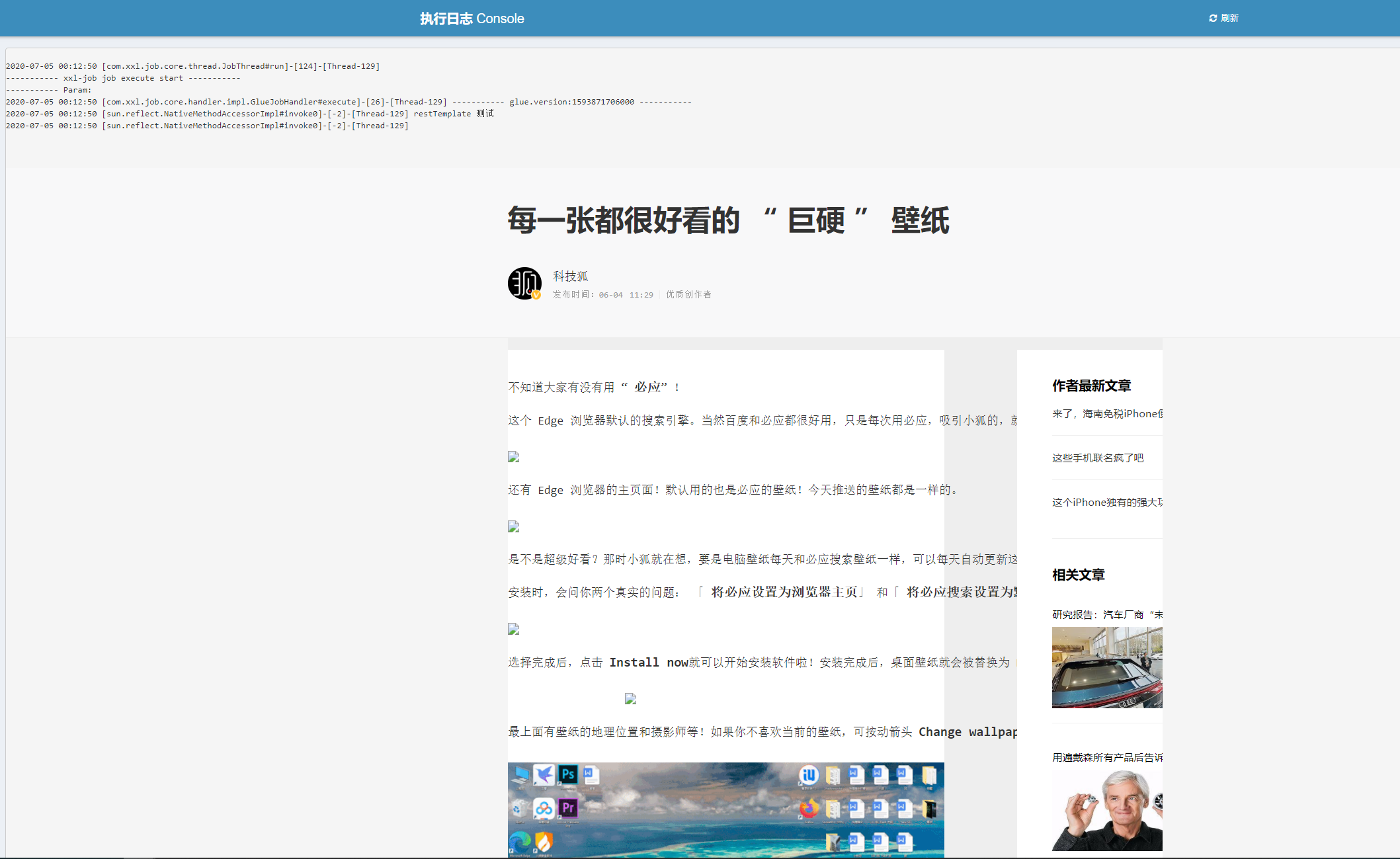Click broken image above the 最上面有壁纸 paragraph
This screenshot has width=1400, height=859.
tap(630, 698)
